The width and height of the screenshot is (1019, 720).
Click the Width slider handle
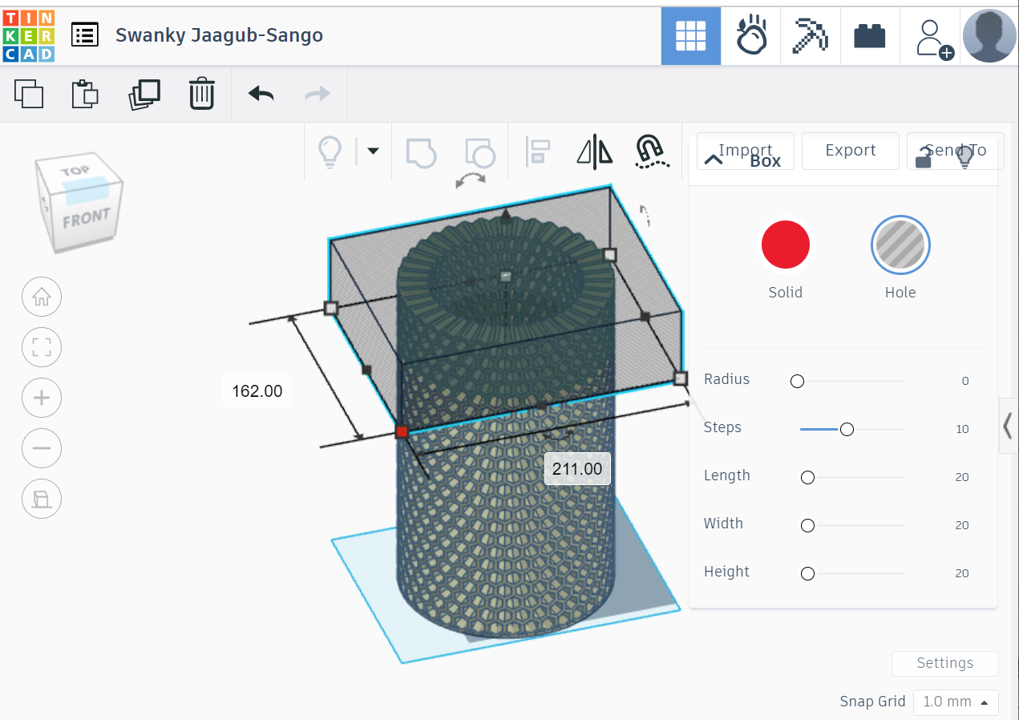pos(807,526)
